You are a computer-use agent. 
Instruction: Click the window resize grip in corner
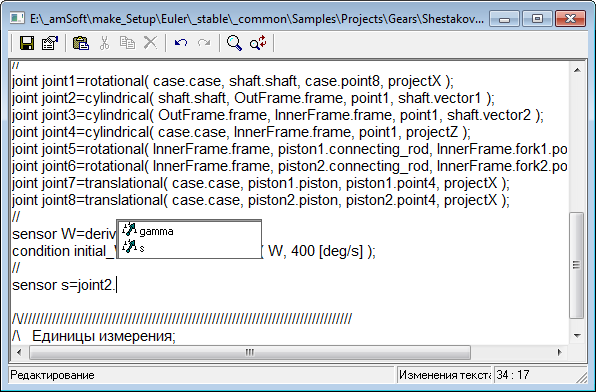582,377
